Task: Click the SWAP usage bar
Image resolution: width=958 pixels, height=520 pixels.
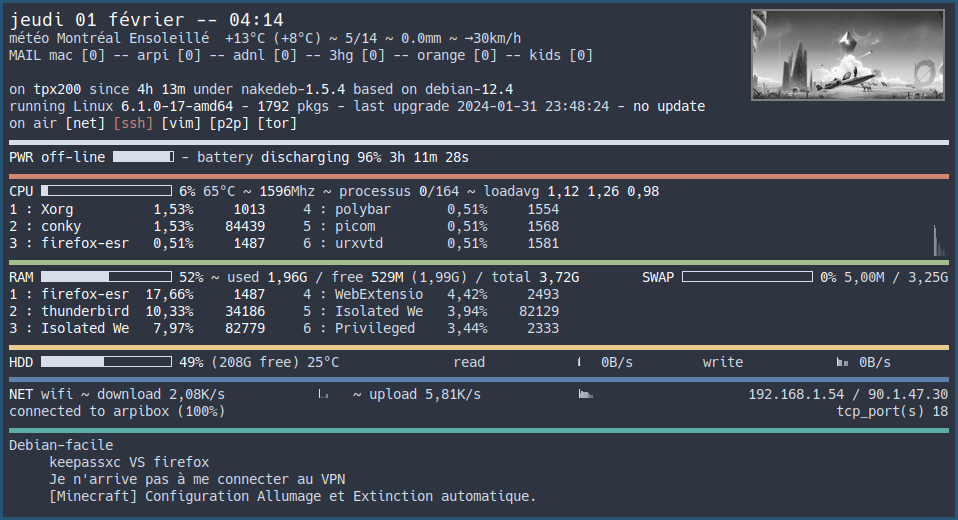Action: coord(745,277)
